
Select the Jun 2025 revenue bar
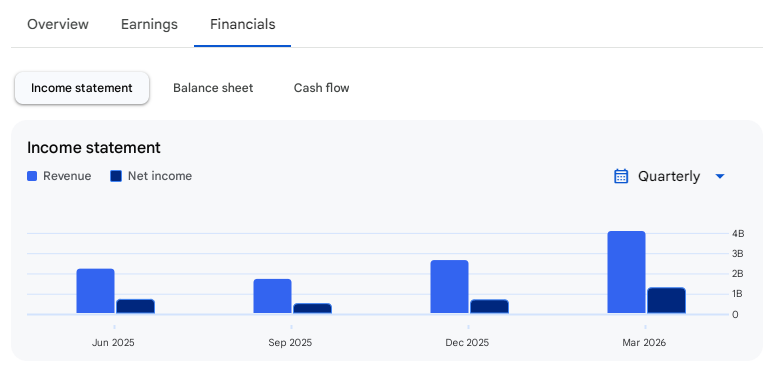click(95, 291)
